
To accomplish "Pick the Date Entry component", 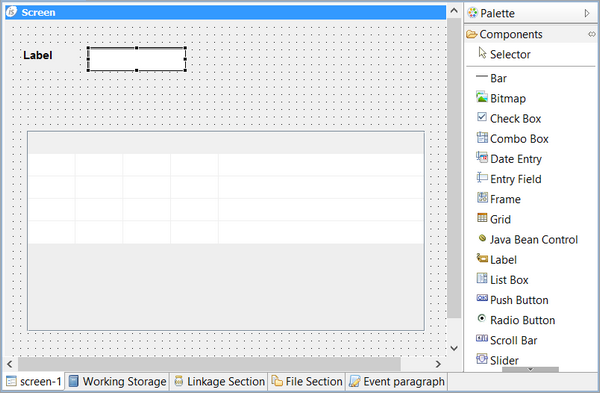I will 509,159.
